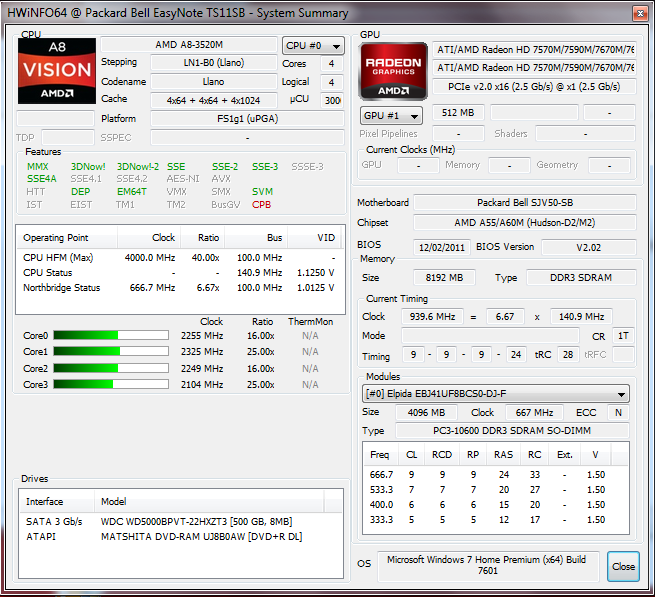
Task: Click the Codename Llano field
Action: coord(214,81)
